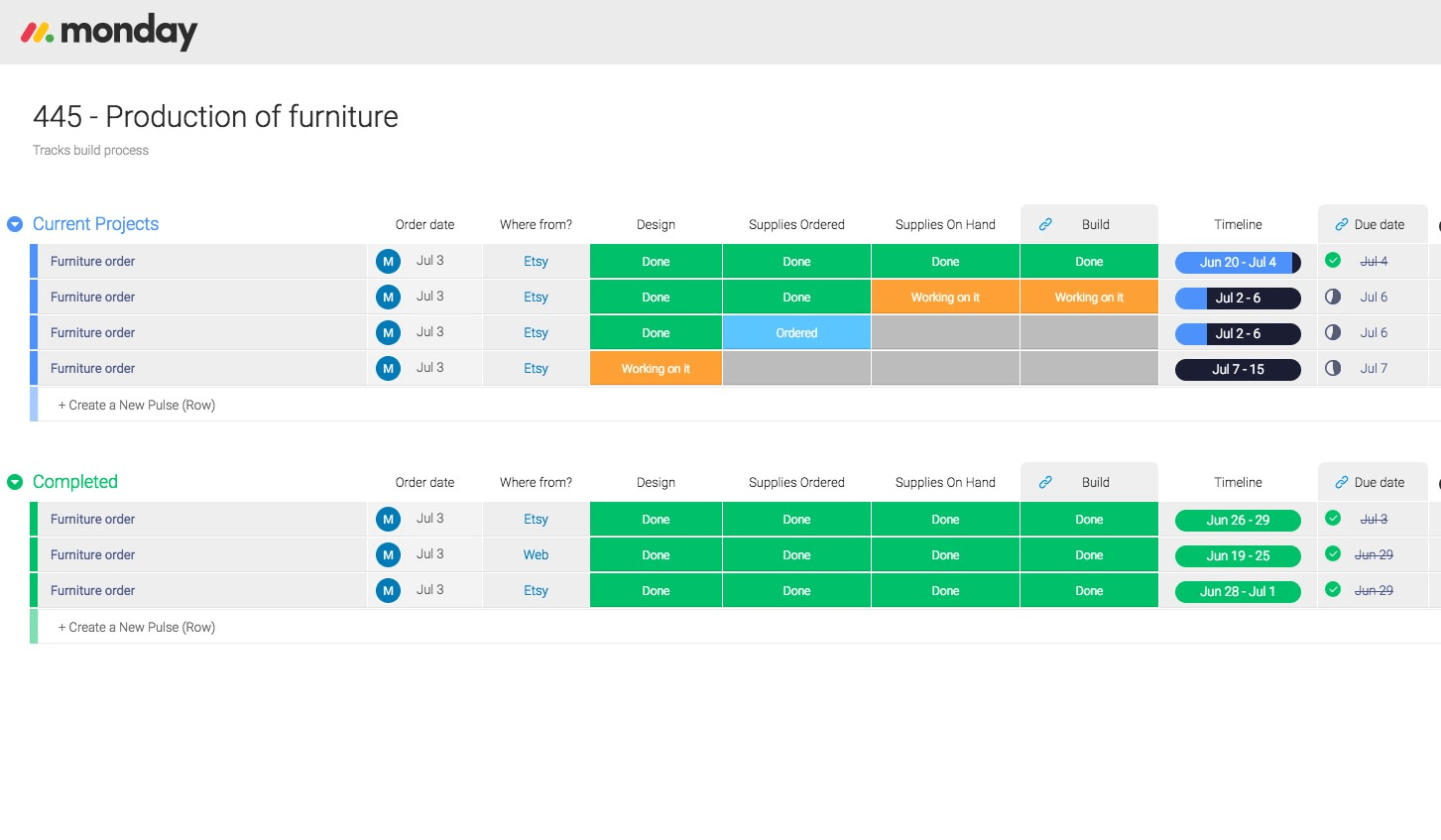
Task: Select the Completed group title
Action: pos(75,482)
